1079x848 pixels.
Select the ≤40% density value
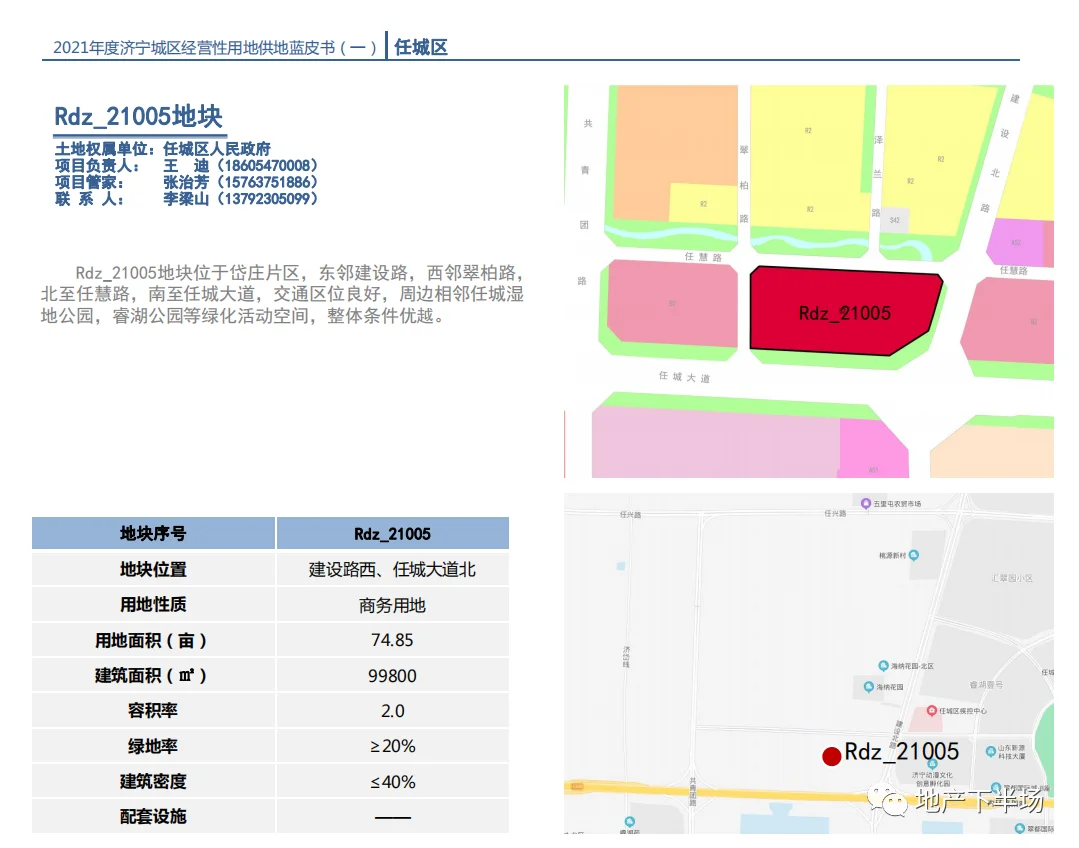[x=392, y=782]
